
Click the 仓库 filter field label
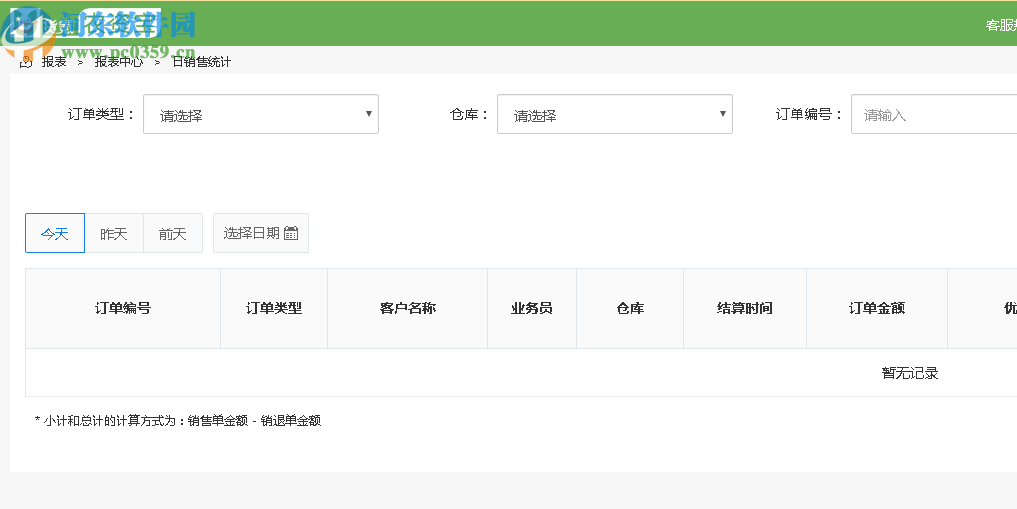click(469, 114)
